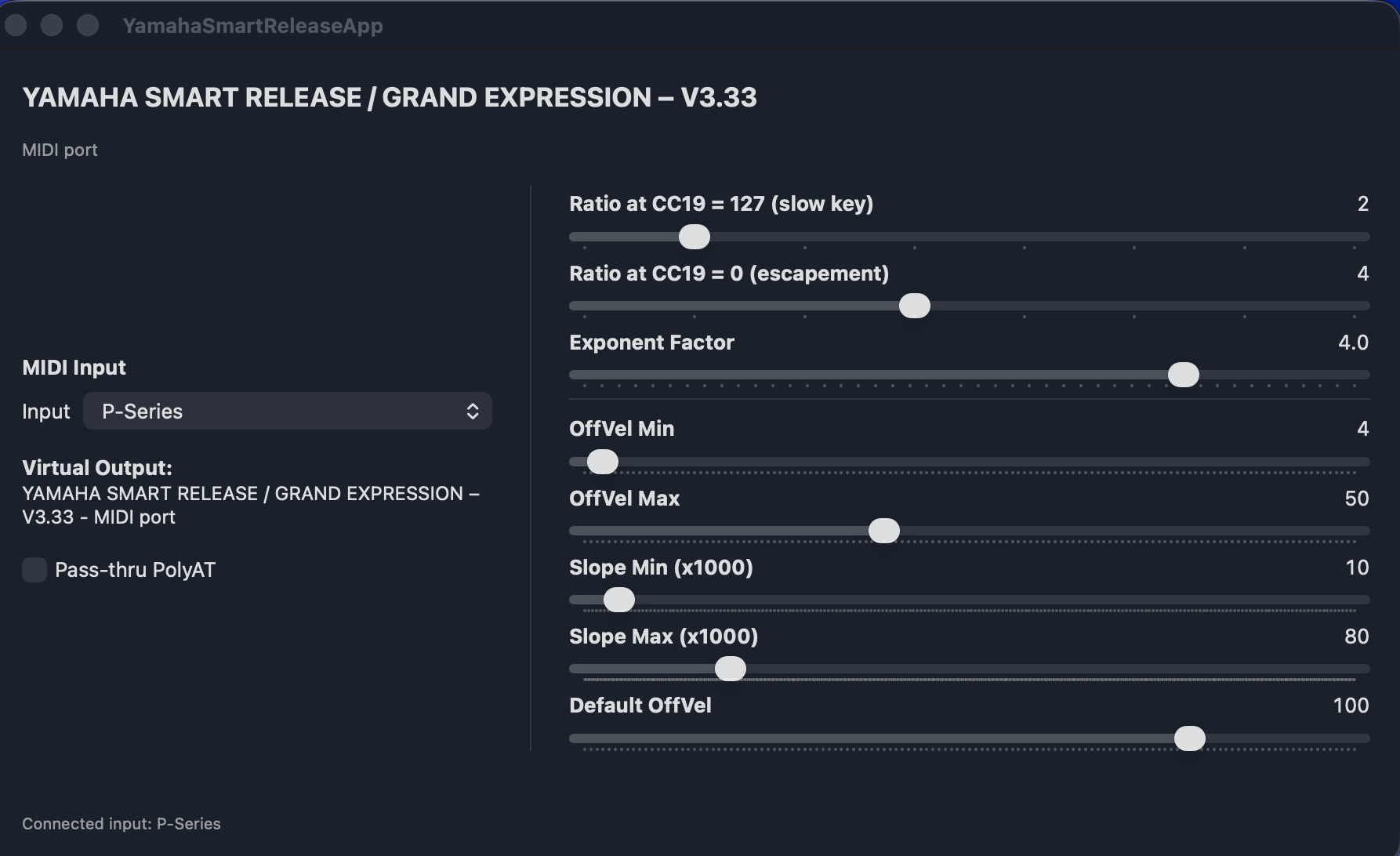
Task: Enable the Pass-thru PolyAT checkbox
Action: coord(34,570)
